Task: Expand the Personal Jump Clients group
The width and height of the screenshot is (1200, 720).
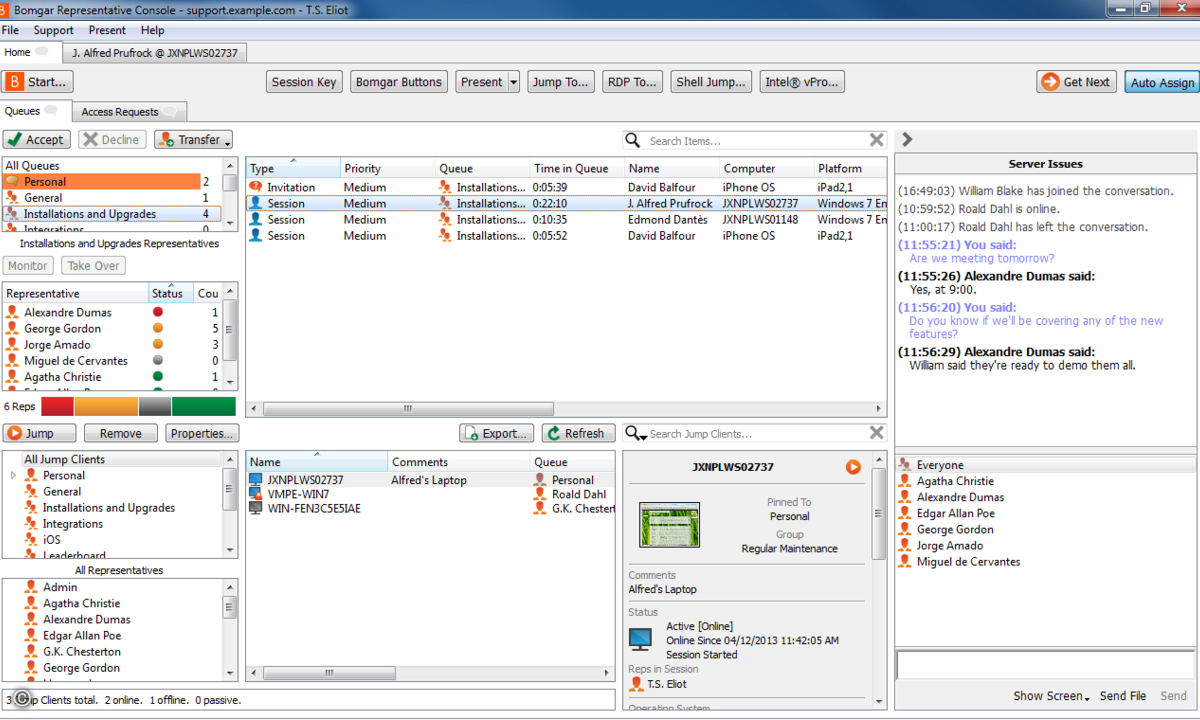Action: [13, 476]
